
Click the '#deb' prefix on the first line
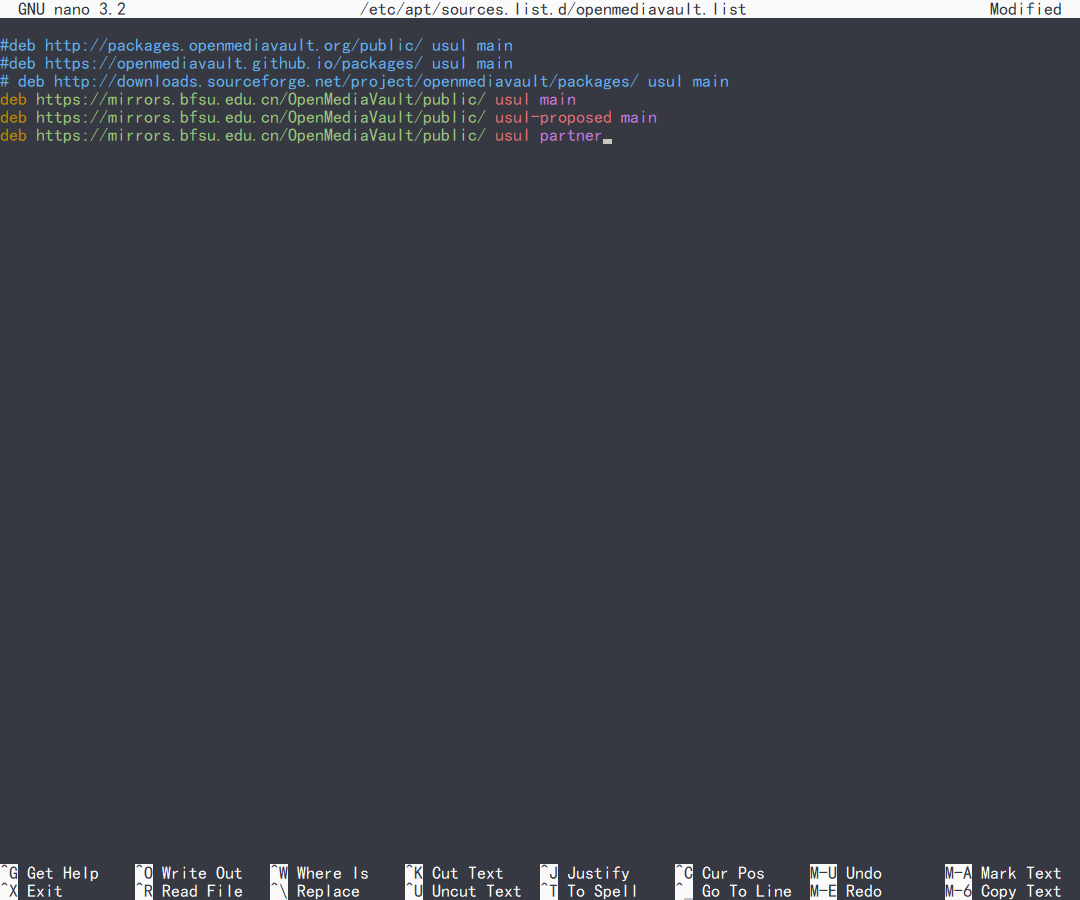pyautogui.click(x=18, y=45)
